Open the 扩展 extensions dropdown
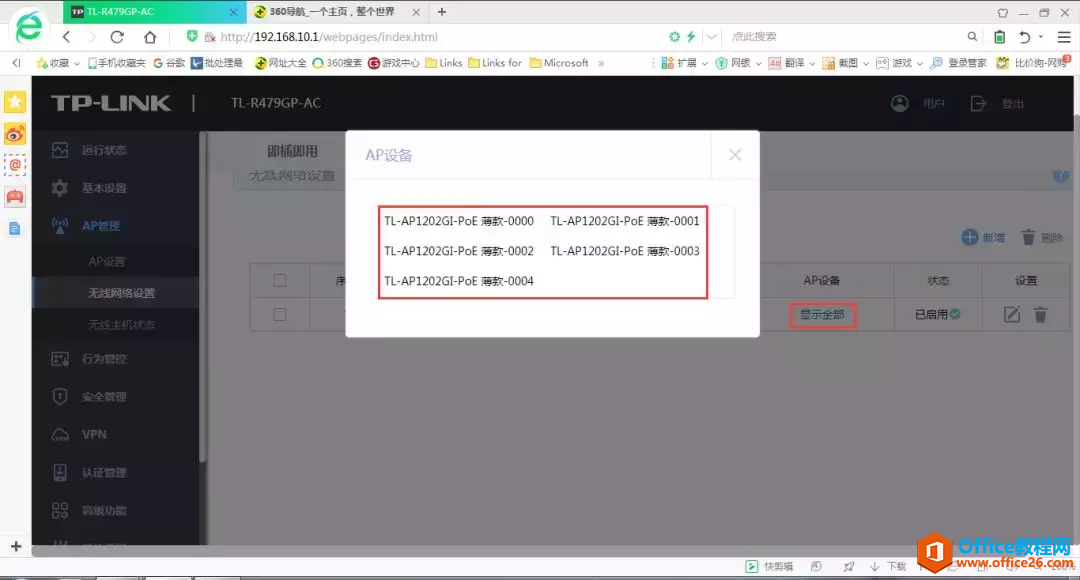The image size is (1080, 580). click(x=684, y=63)
